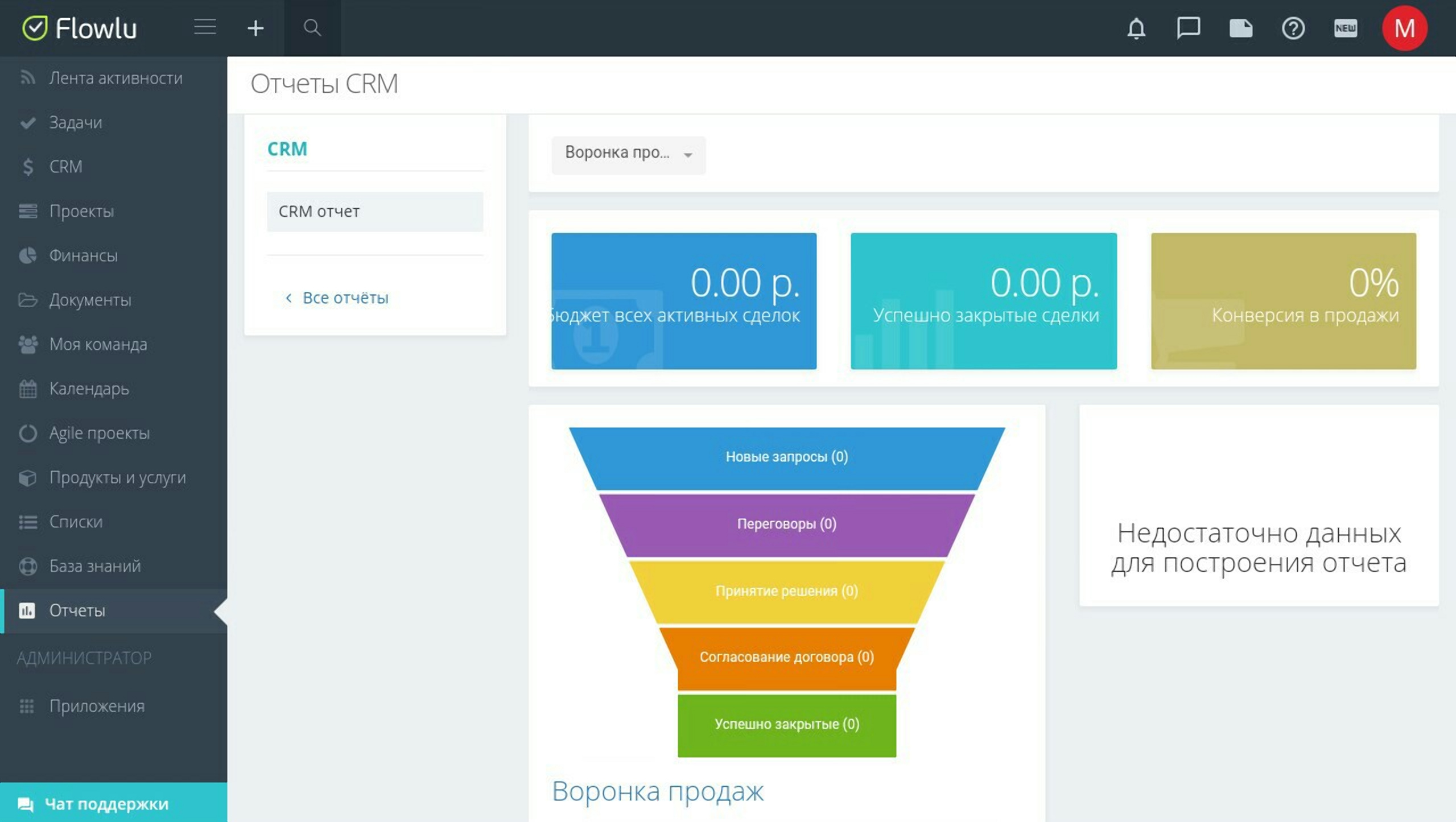
Task: Select CRM отчет item
Action: [x=375, y=211]
